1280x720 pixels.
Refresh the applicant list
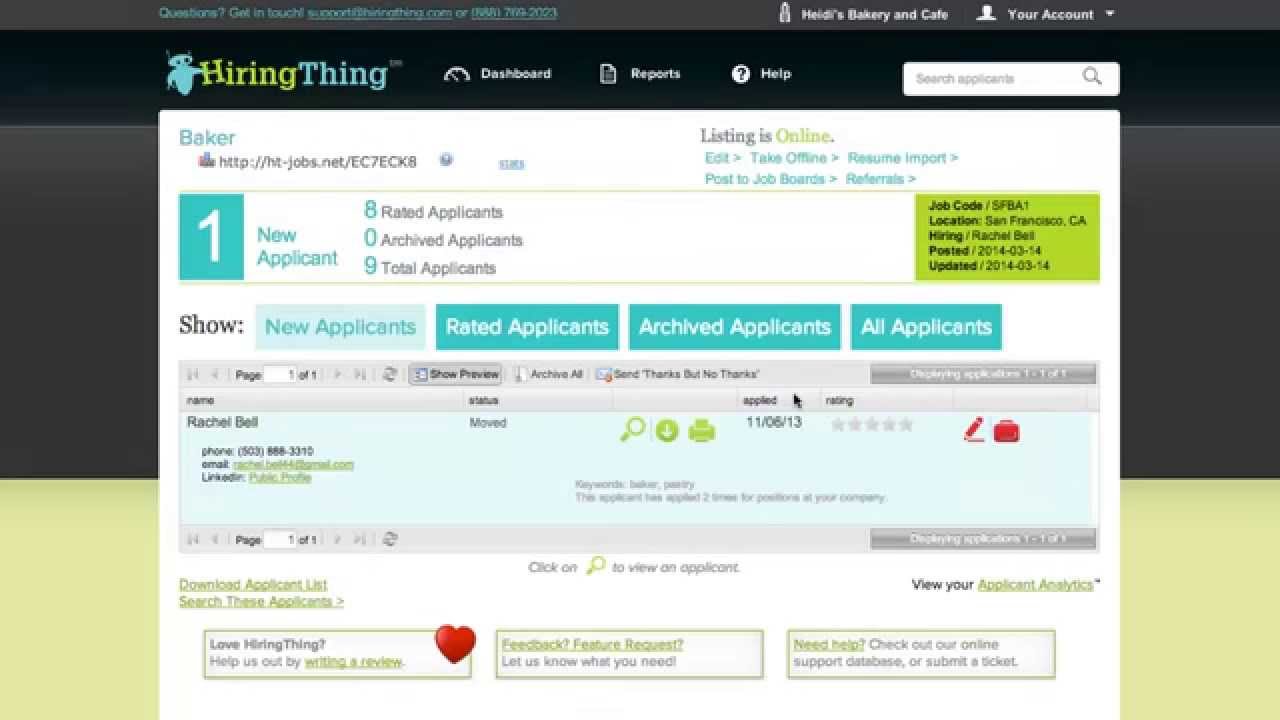point(390,372)
